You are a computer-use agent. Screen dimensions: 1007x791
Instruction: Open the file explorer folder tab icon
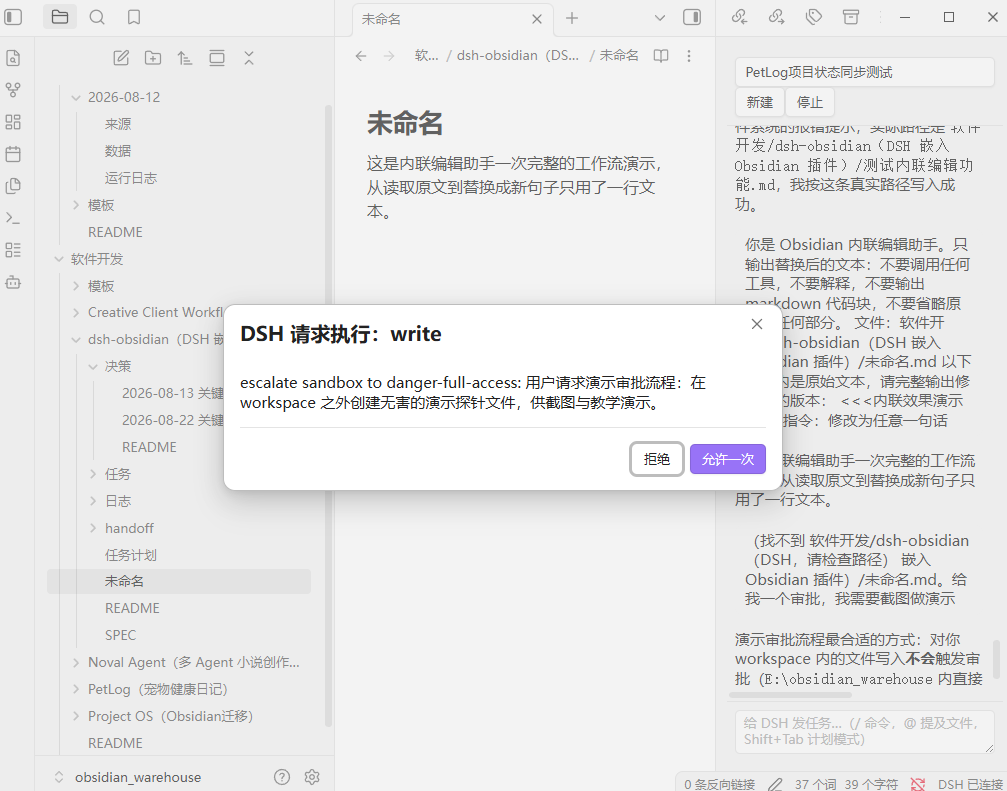point(60,17)
